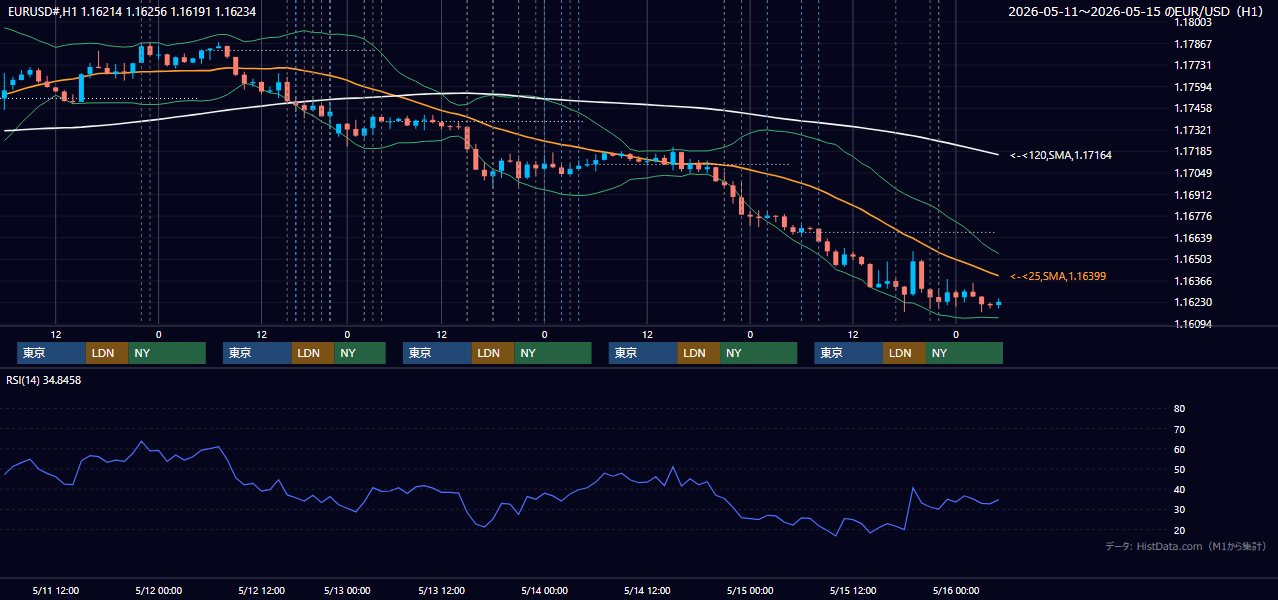Click the 1.16503 price axis value
Screen dimensions: 1278x600
pos(1193,259)
